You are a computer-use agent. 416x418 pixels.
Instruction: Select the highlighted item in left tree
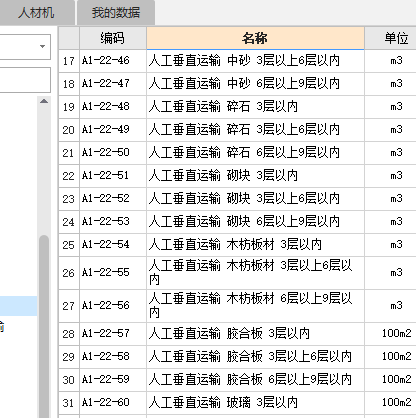click(18, 306)
